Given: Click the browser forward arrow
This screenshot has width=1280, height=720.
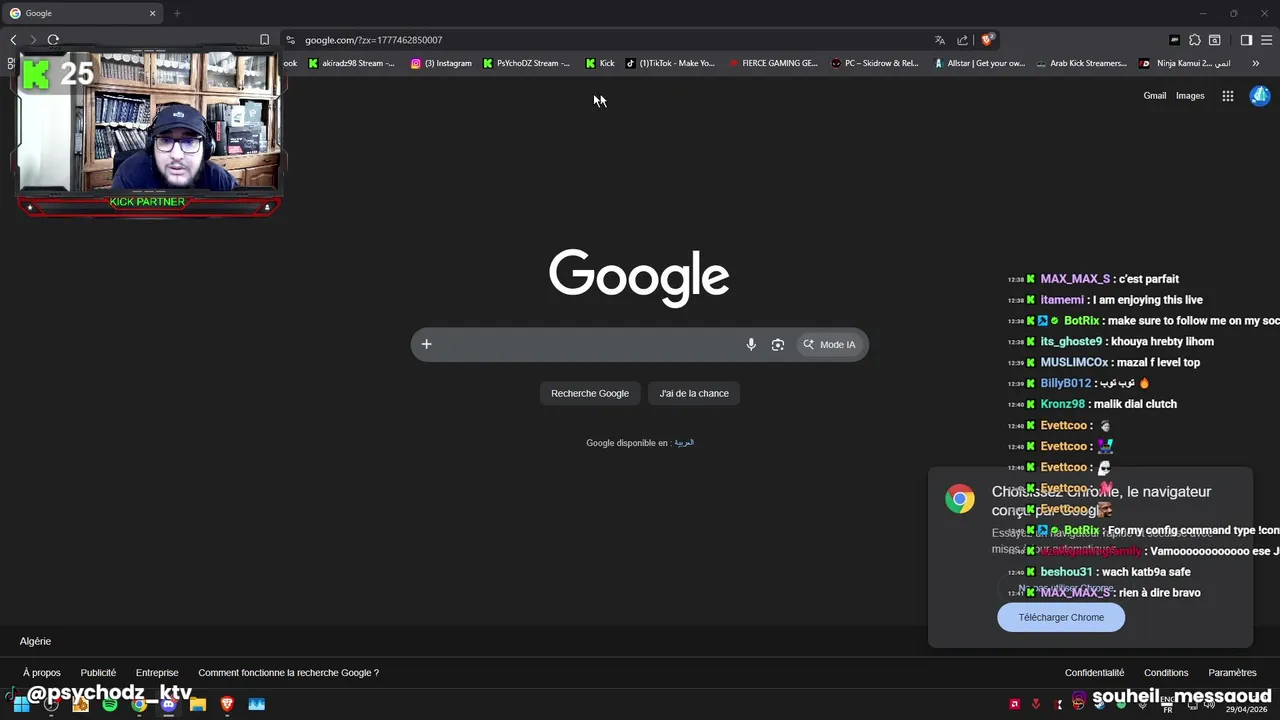Looking at the screenshot, I should pos(33,40).
